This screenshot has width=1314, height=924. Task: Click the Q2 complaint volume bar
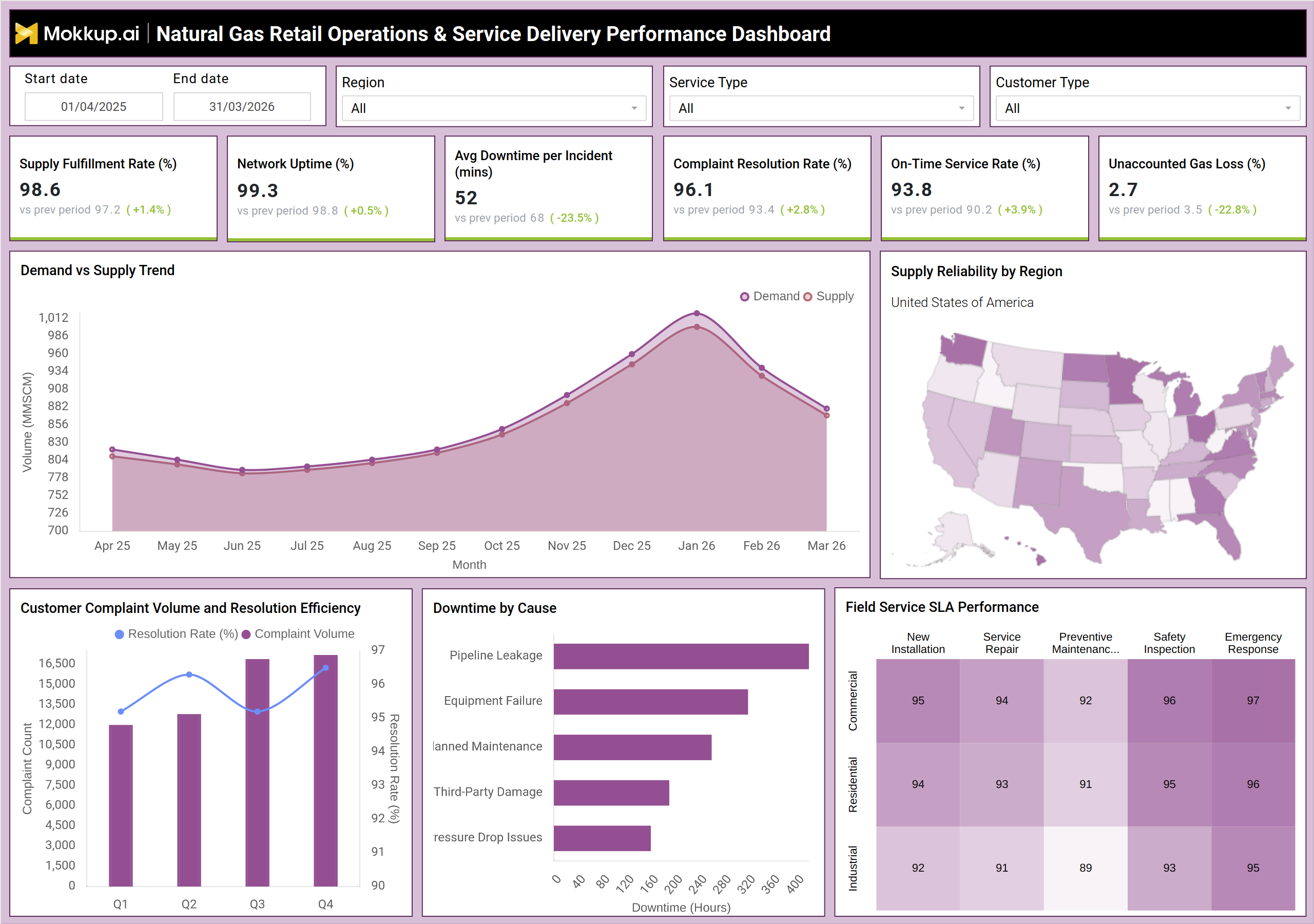coord(189,800)
